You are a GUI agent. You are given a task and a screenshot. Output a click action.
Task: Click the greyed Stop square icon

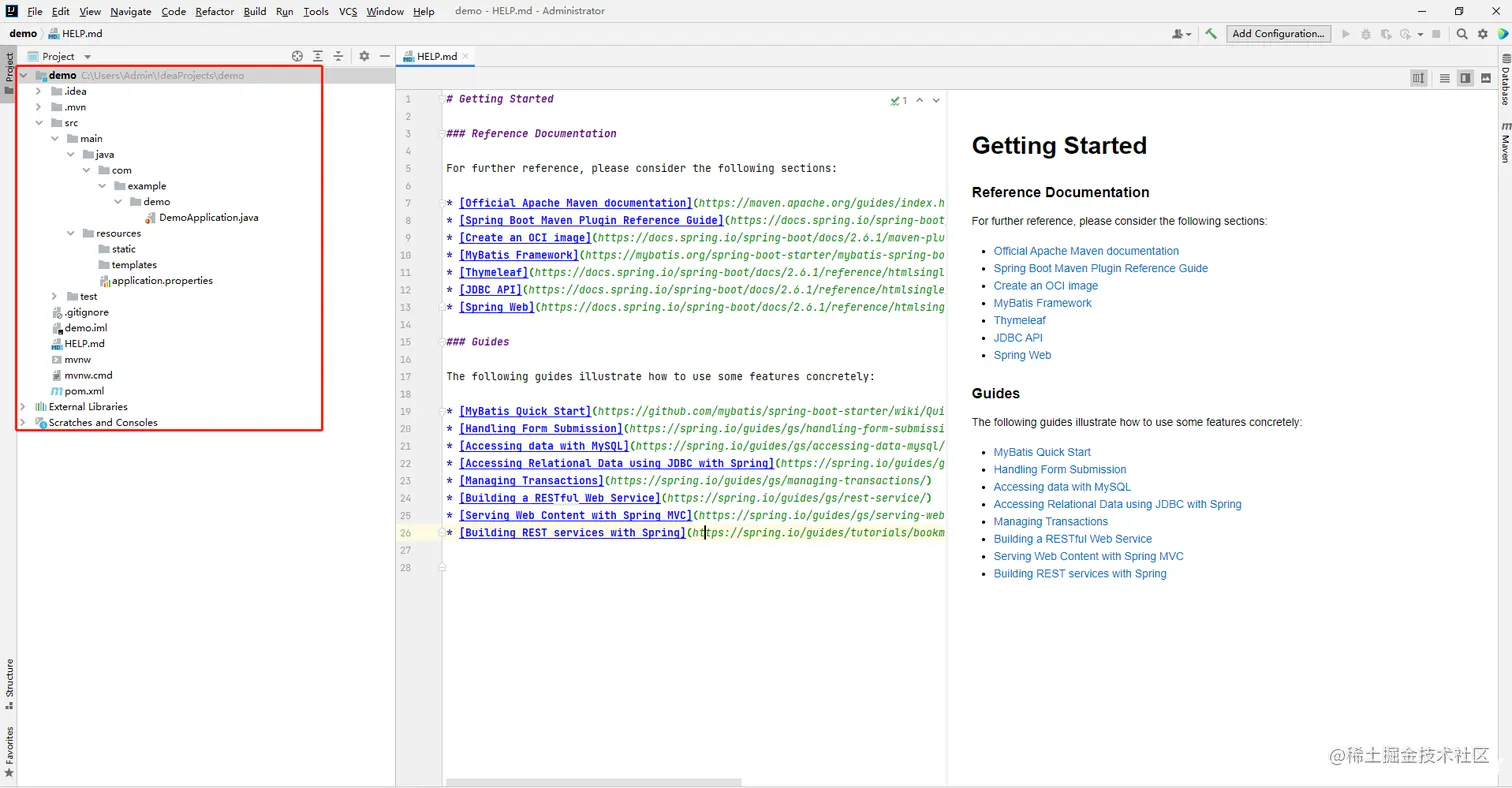click(x=1436, y=33)
